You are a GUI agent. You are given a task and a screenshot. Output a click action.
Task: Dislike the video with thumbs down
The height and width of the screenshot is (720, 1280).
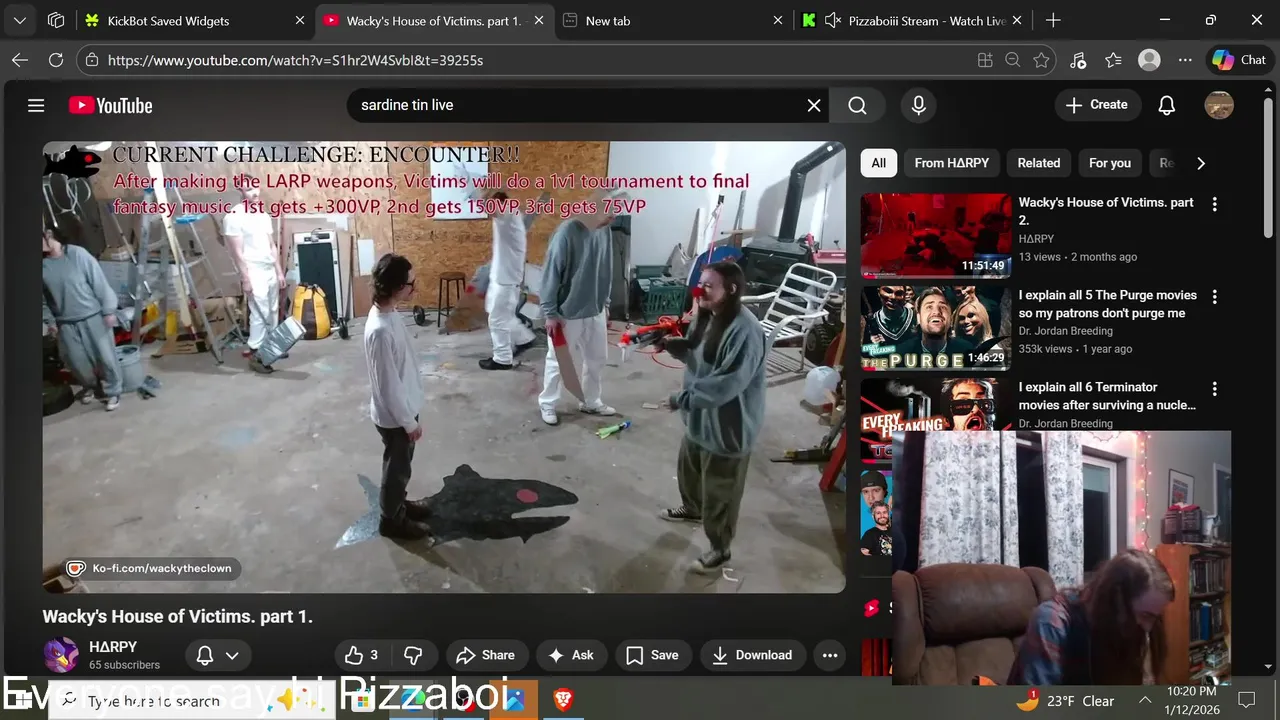click(412, 655)
